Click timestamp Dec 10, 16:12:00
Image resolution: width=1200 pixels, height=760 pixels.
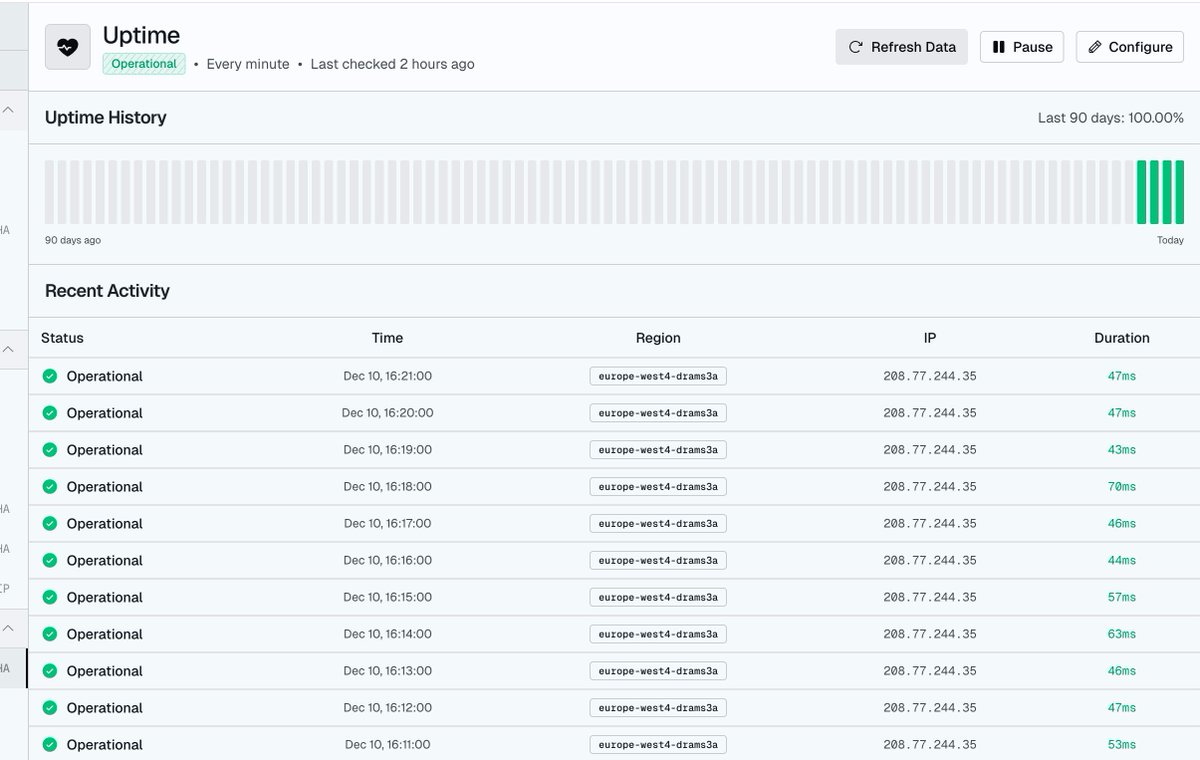coord(388,708)
